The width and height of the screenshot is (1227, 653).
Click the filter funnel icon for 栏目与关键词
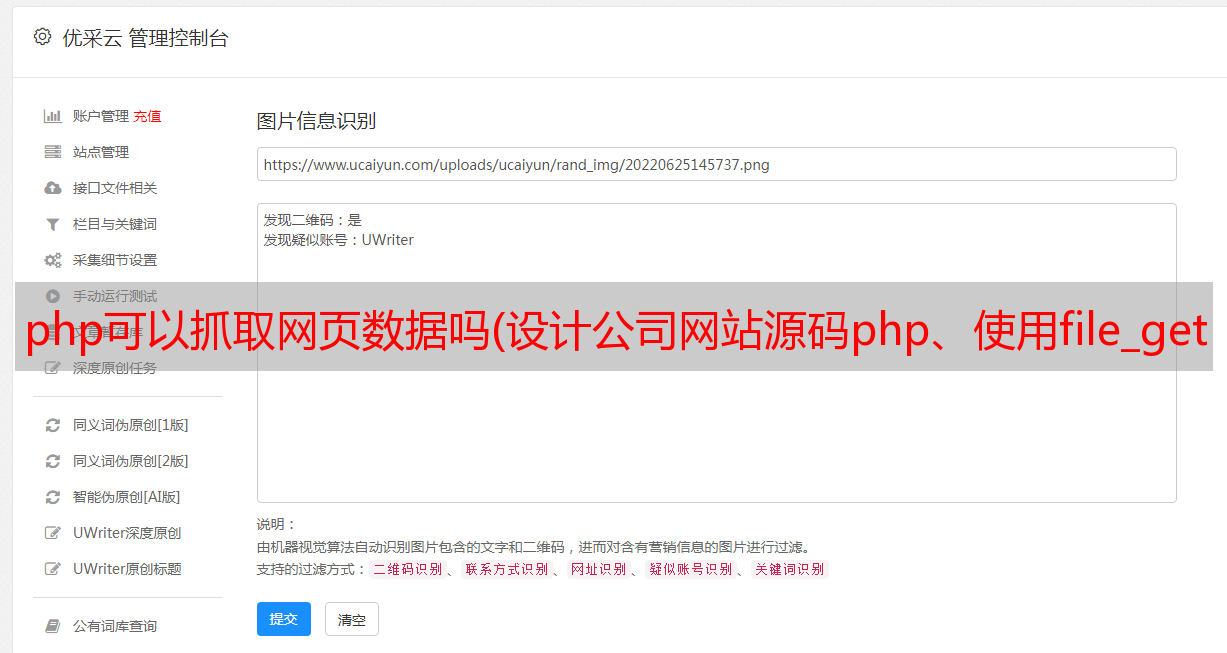tap(53, 224)
